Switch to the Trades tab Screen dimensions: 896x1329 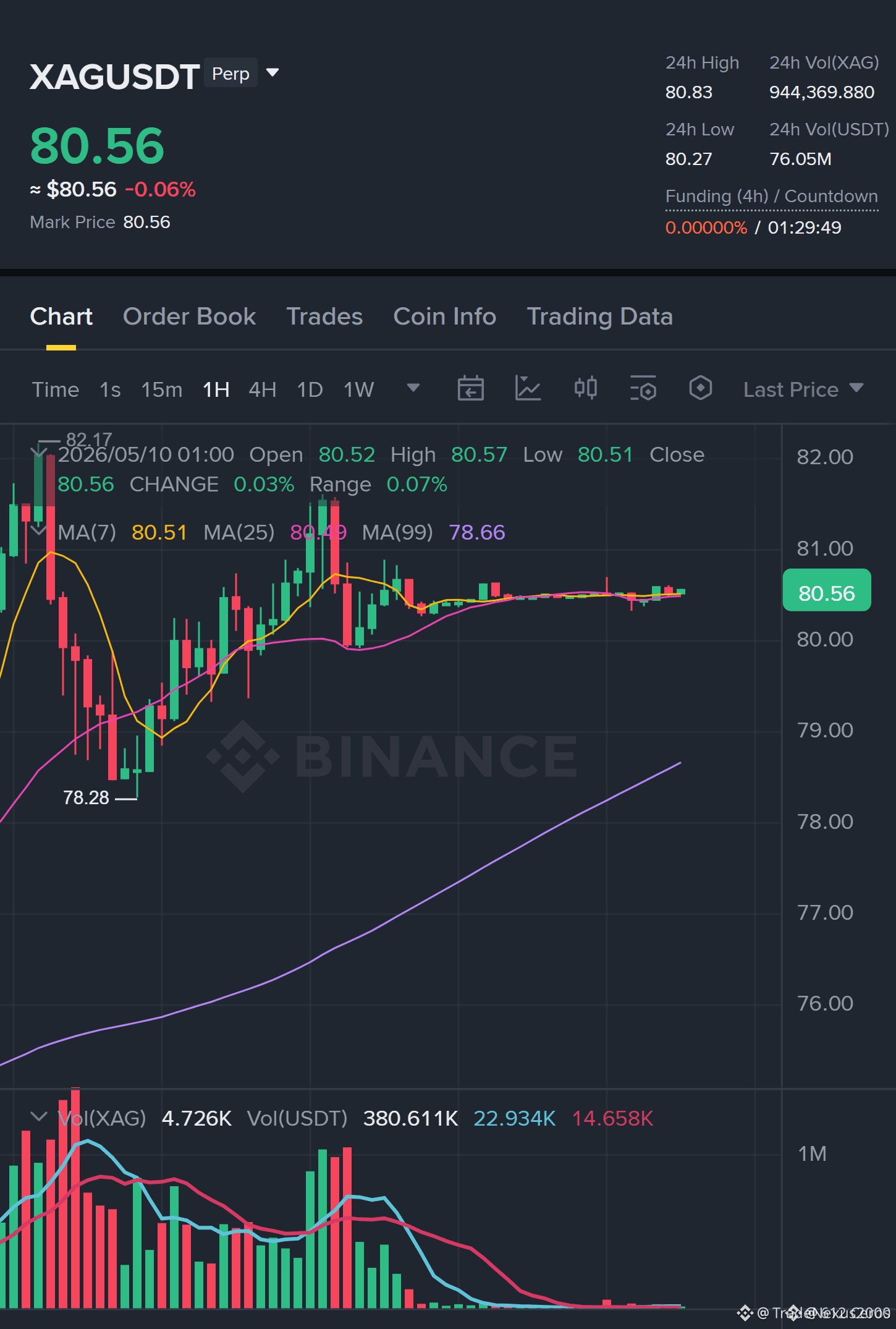pos(324,316)
